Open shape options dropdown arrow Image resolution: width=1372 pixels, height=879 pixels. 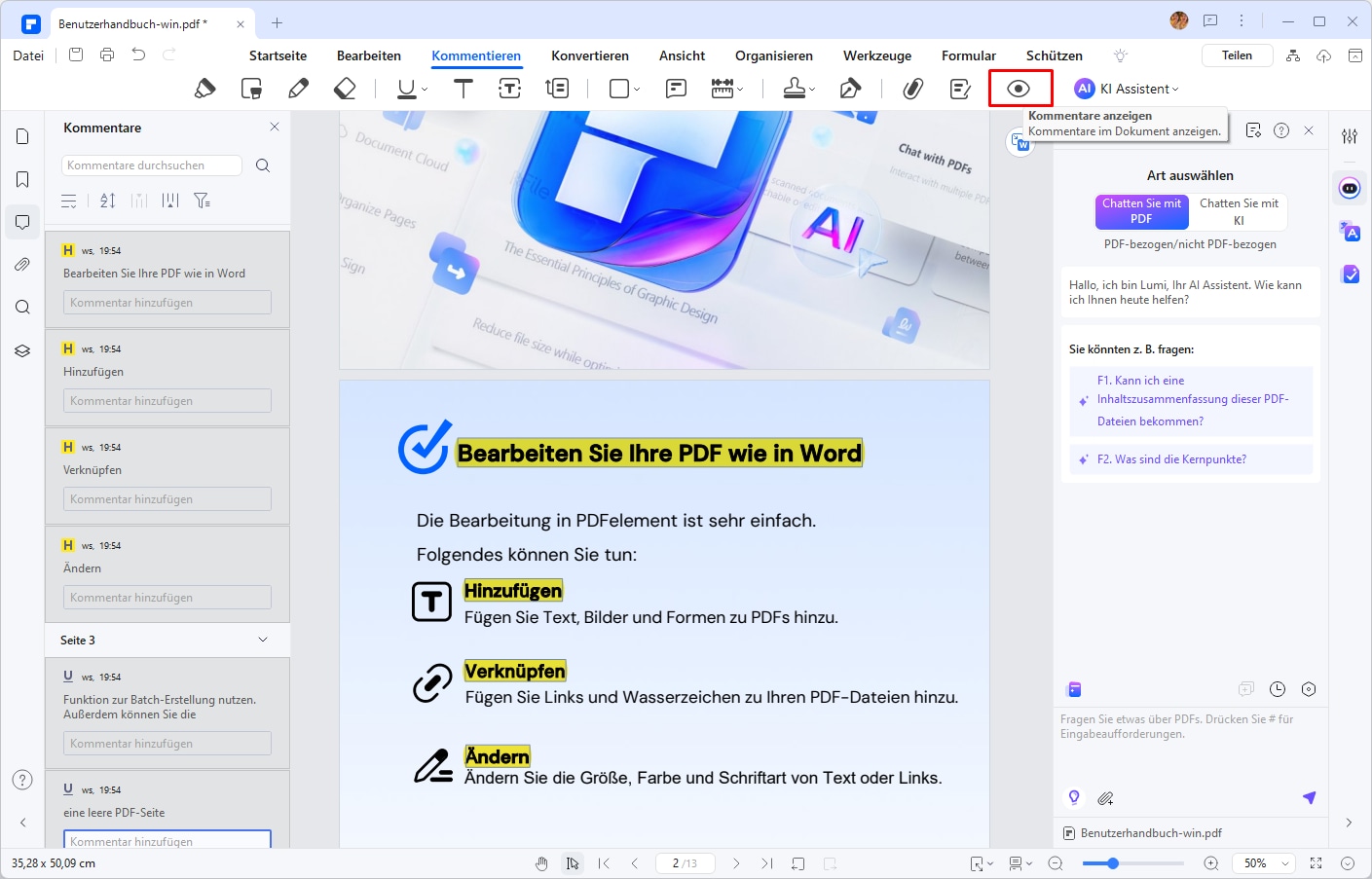point(637,90)
